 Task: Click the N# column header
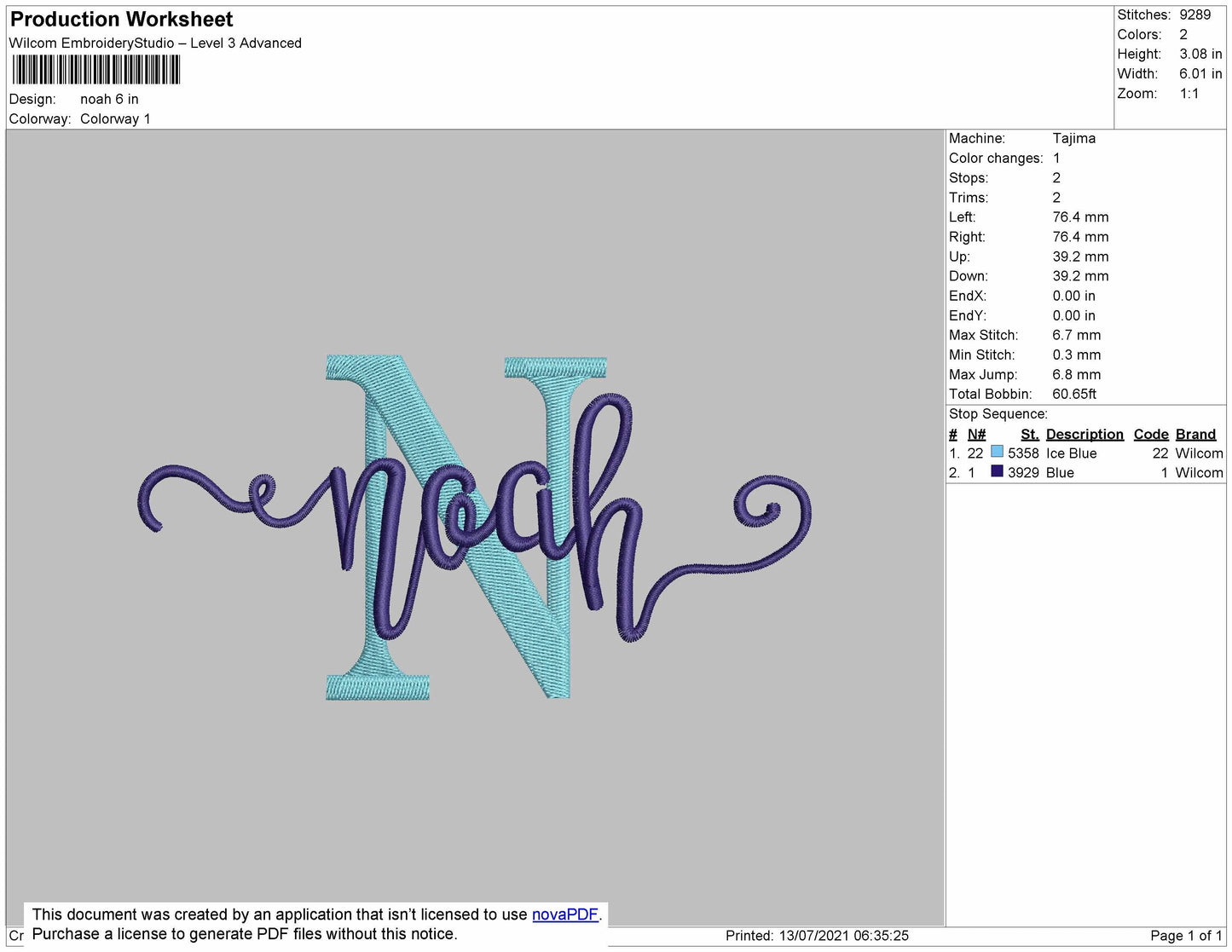(x=976, y=434)
